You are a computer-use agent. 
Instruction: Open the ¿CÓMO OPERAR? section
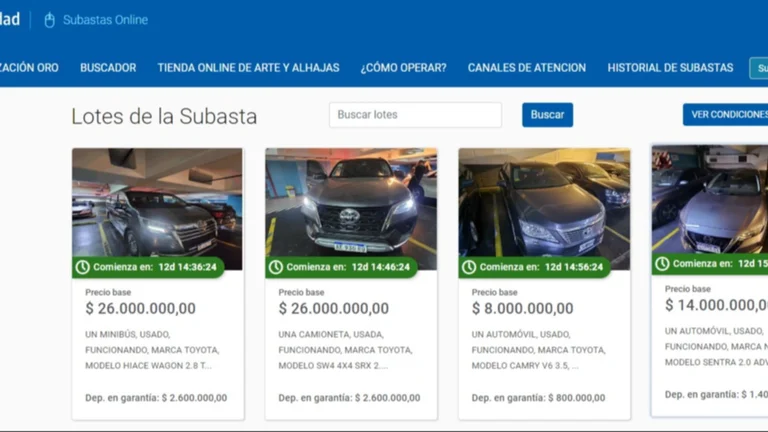click(x=404, y=68)
